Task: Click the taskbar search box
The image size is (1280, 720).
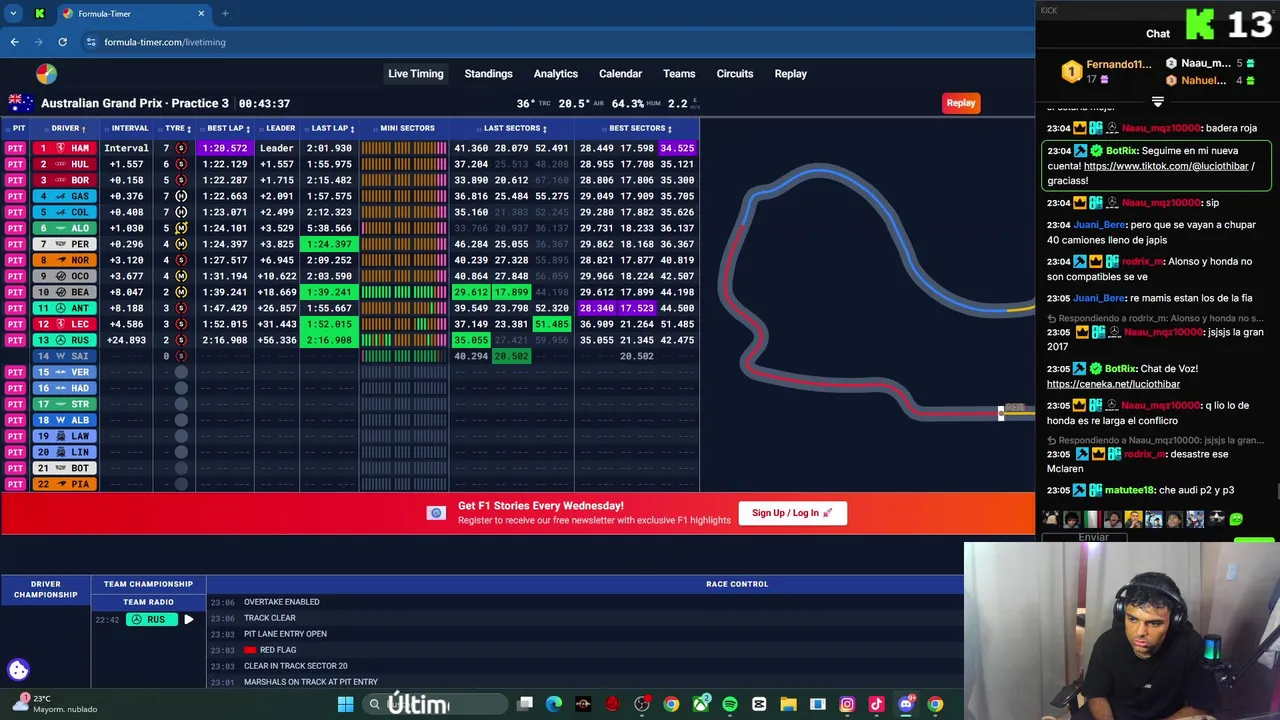Action: tap(436, 704)
